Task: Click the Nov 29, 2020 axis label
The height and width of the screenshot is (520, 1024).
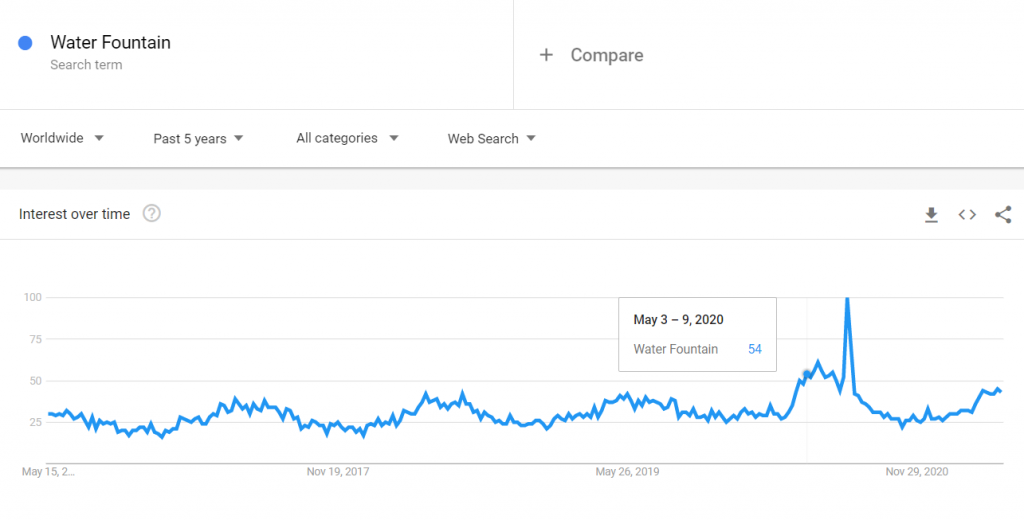Action: coord(917,472)
